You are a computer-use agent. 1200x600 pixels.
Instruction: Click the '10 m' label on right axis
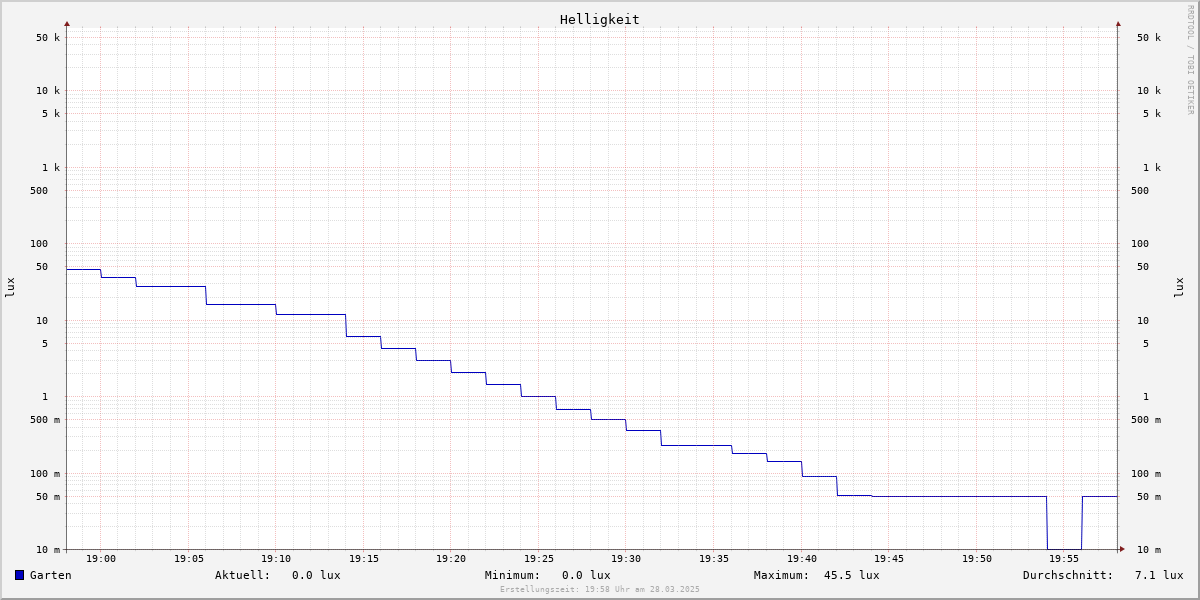click(x=1149, y=550)
